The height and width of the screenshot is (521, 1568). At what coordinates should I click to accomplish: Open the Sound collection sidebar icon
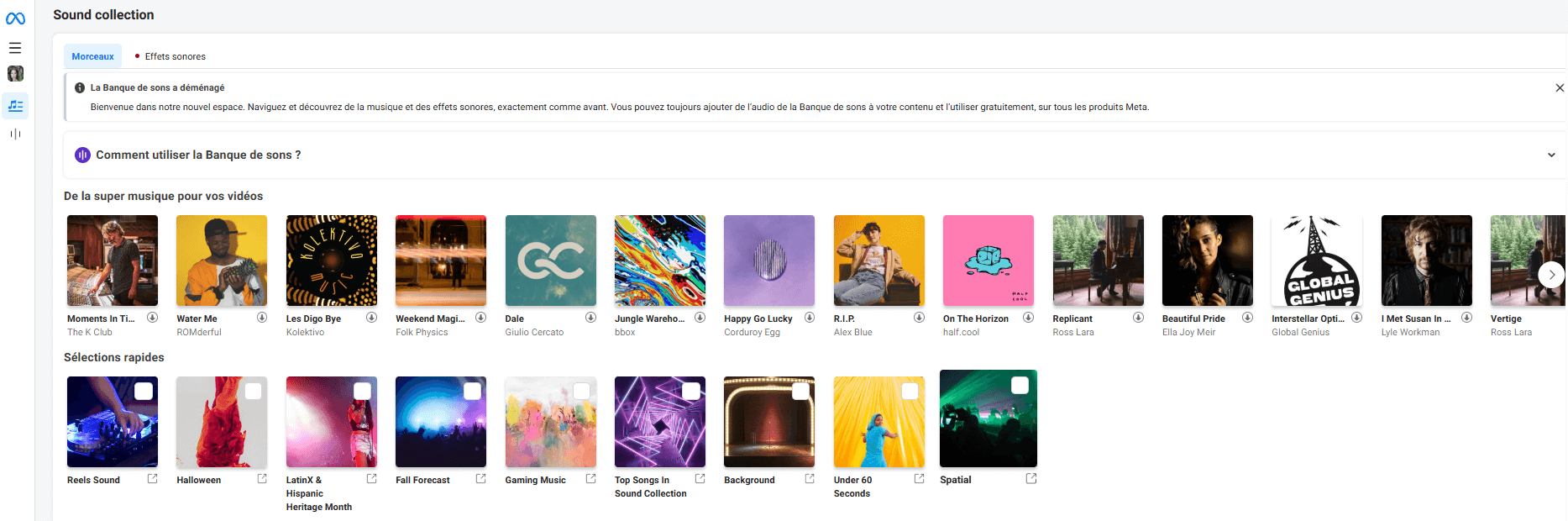(15, 106)
